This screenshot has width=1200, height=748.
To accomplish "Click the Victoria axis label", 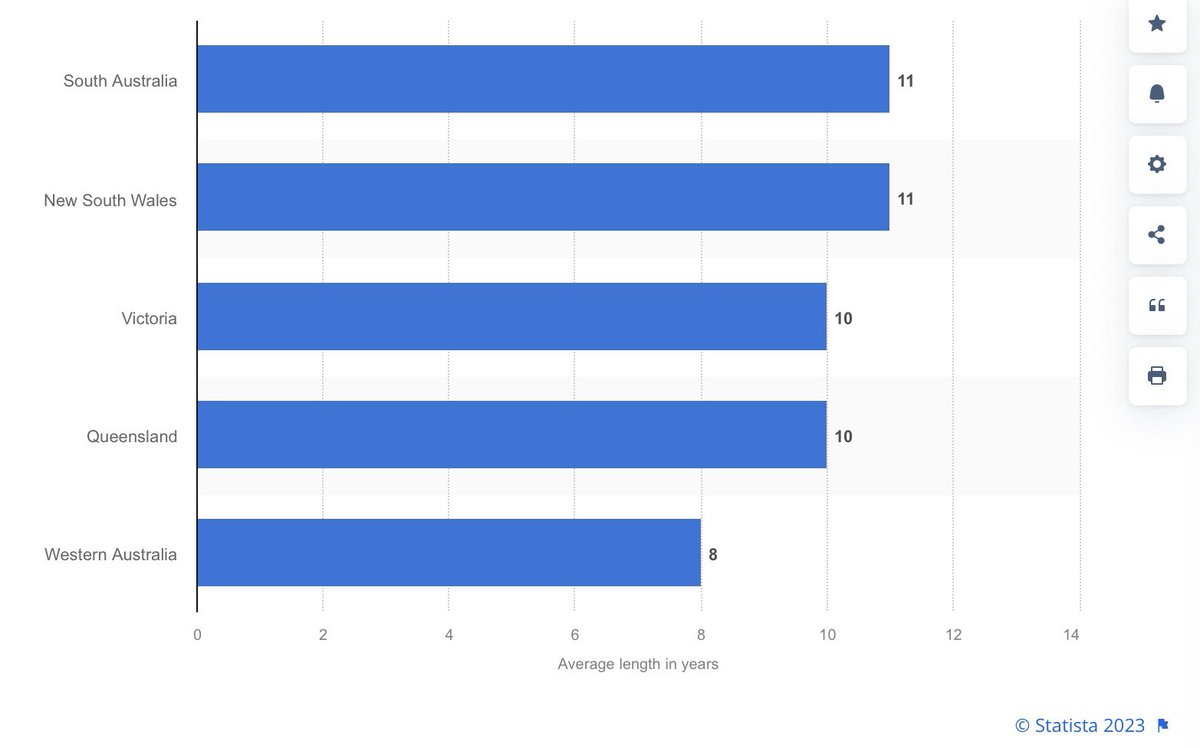I will pyautogui.click(x=149, y=318).
